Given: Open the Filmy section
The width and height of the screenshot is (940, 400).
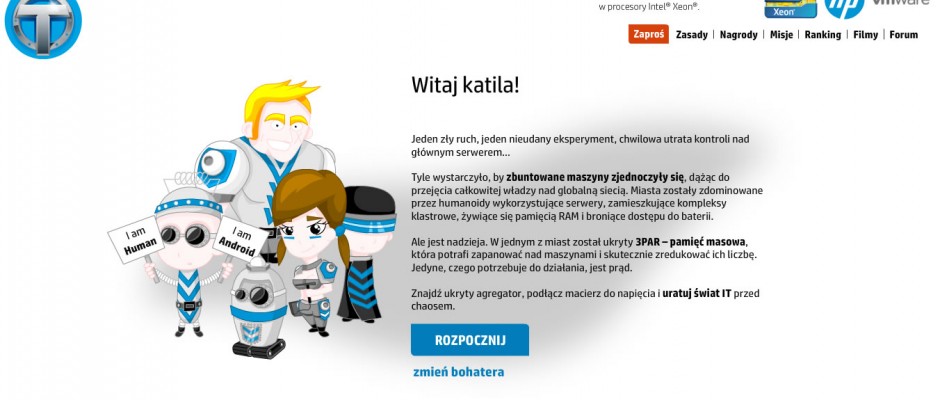Looking at the screenshot, I should click(x=866, y=35).
